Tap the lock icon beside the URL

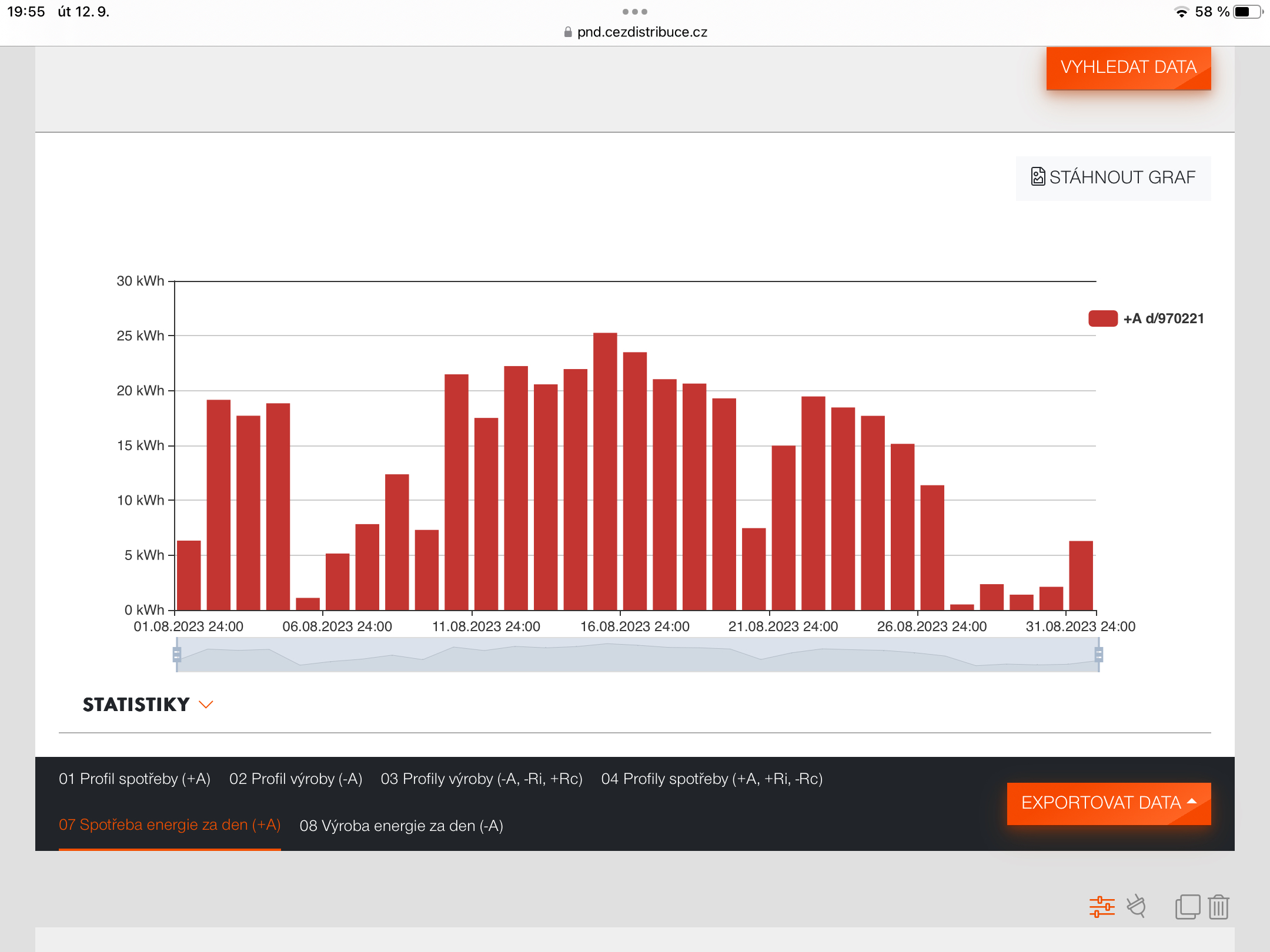pos(568,32)
